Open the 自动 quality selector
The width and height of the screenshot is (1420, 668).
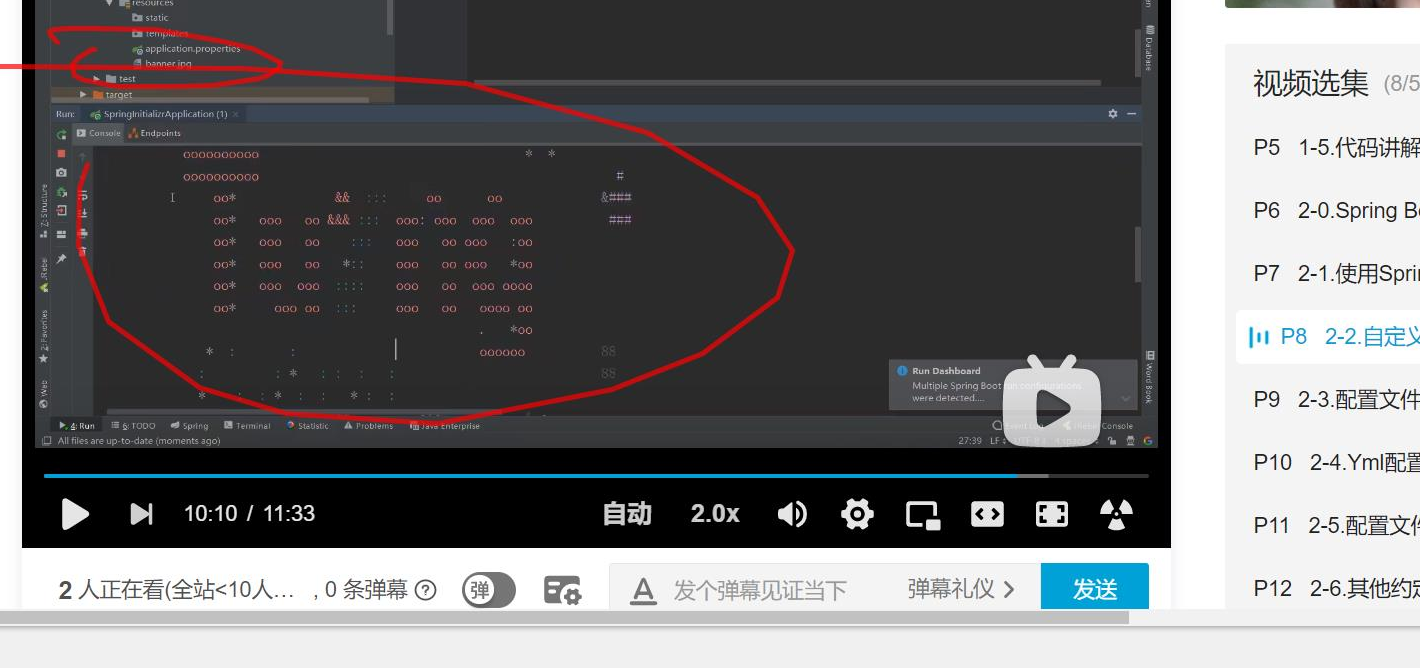pyautogui.click(x=627, y=514)
